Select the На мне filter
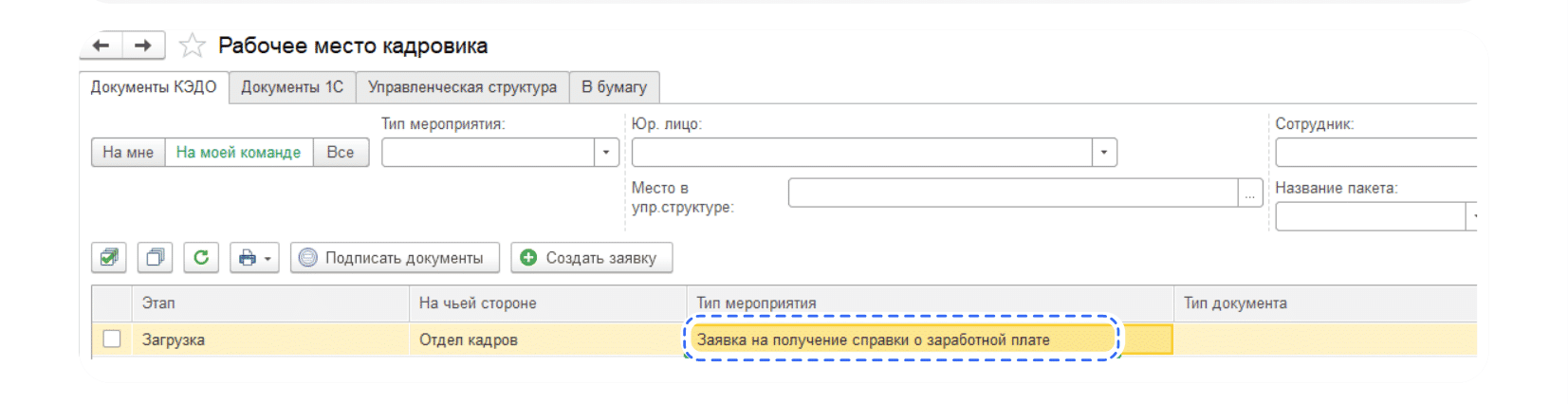Screen dimensions: 1568x404 point(128,153)
